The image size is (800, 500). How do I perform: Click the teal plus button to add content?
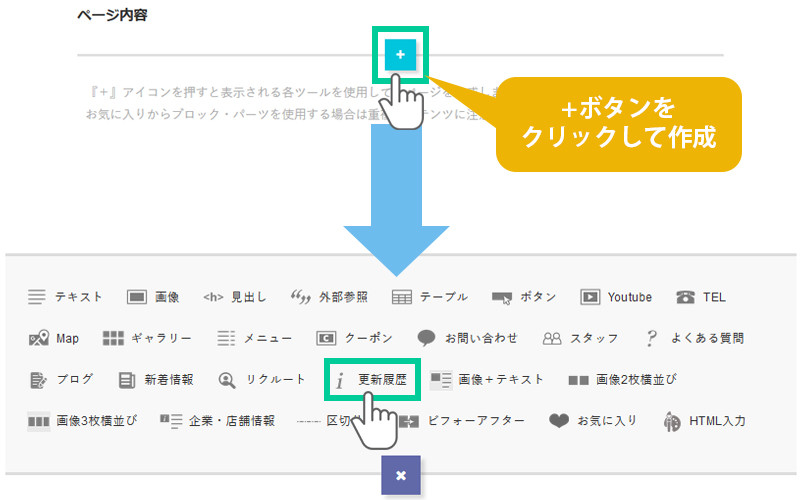[400, 55]
